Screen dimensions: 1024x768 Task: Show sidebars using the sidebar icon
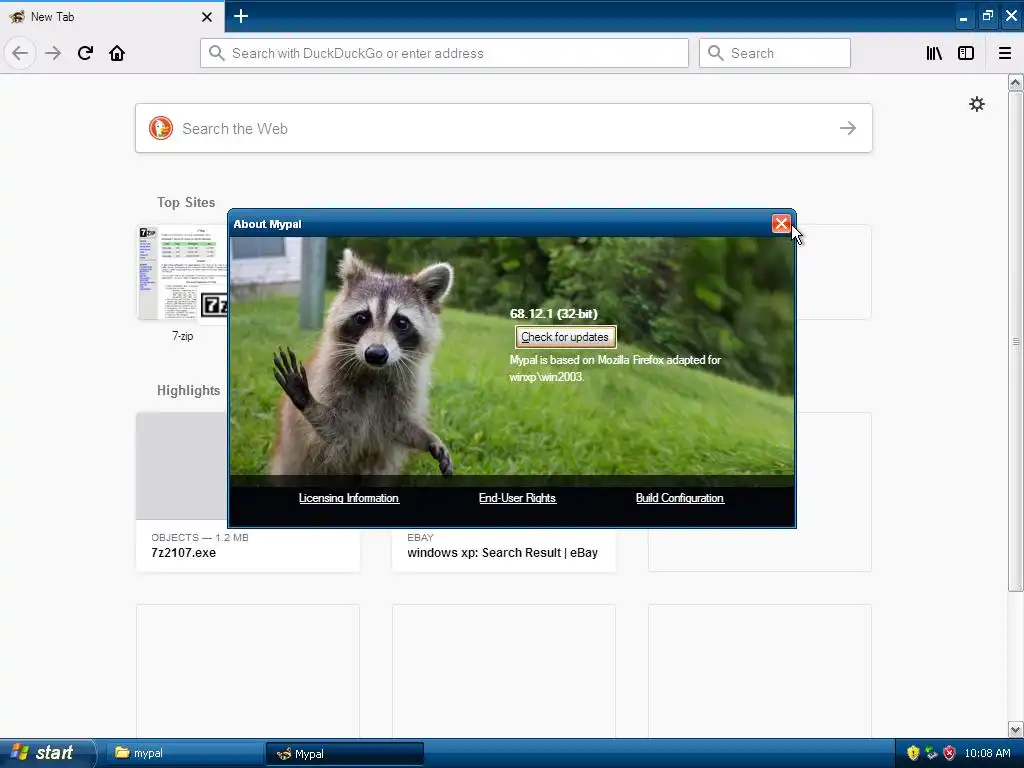966,53
